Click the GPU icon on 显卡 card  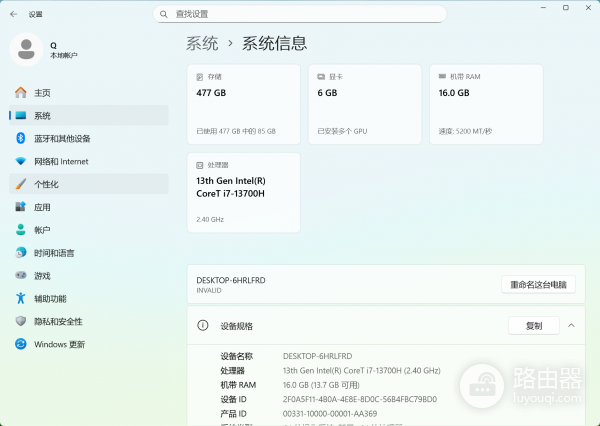321,77
